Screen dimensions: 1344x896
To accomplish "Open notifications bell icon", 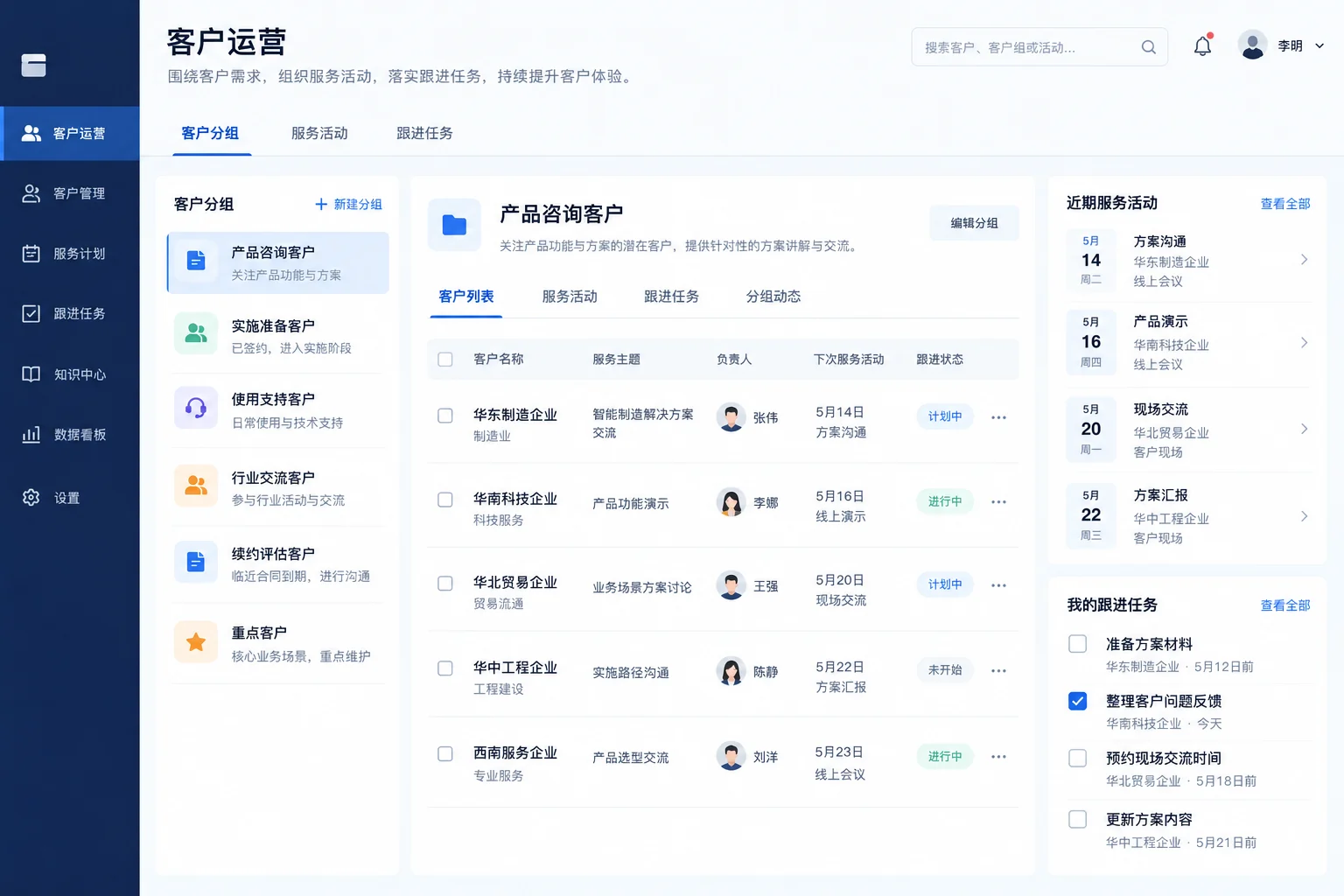I will click(1203, 46).
